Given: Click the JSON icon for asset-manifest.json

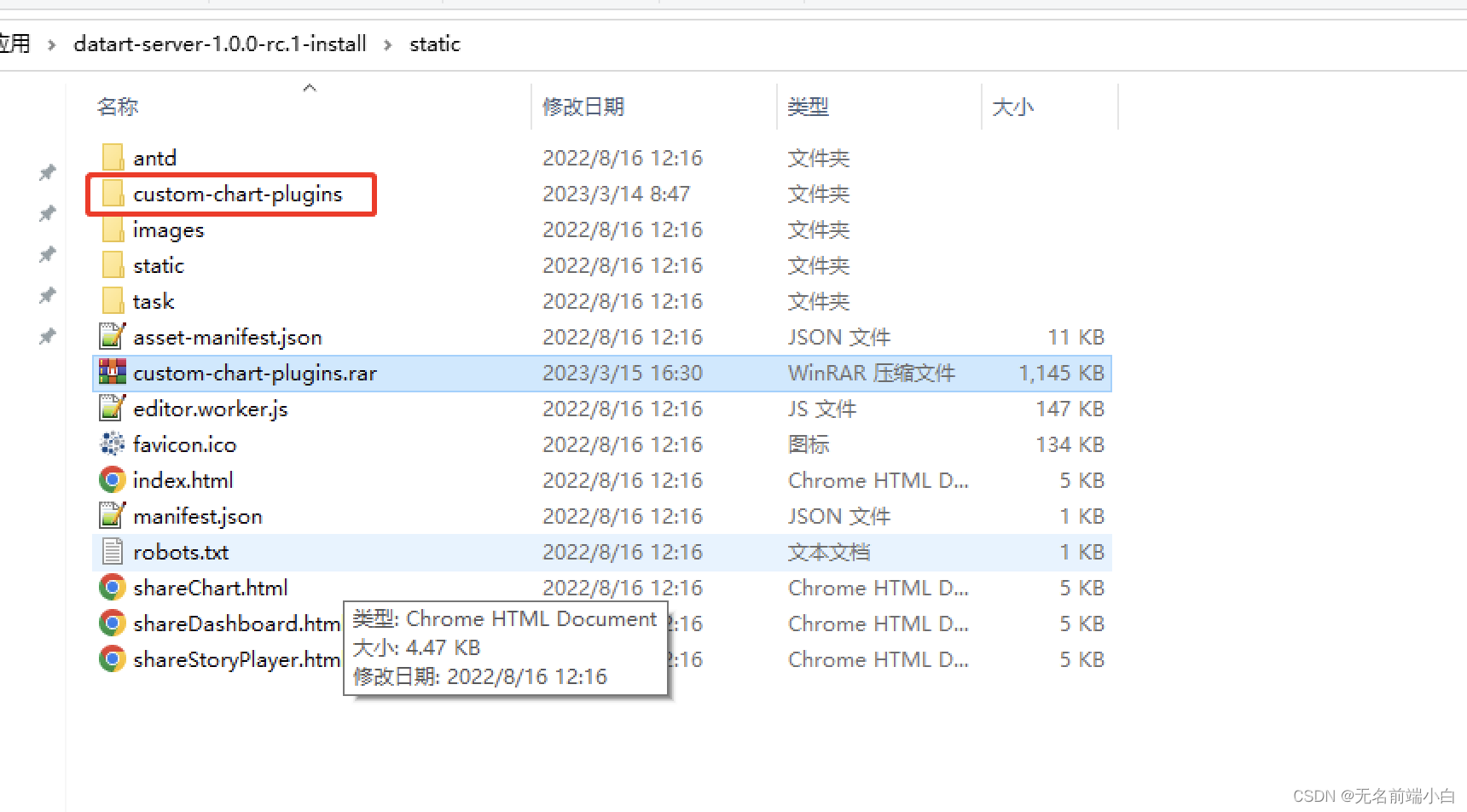Looking at the screenshot, I should tap(112, 336).
